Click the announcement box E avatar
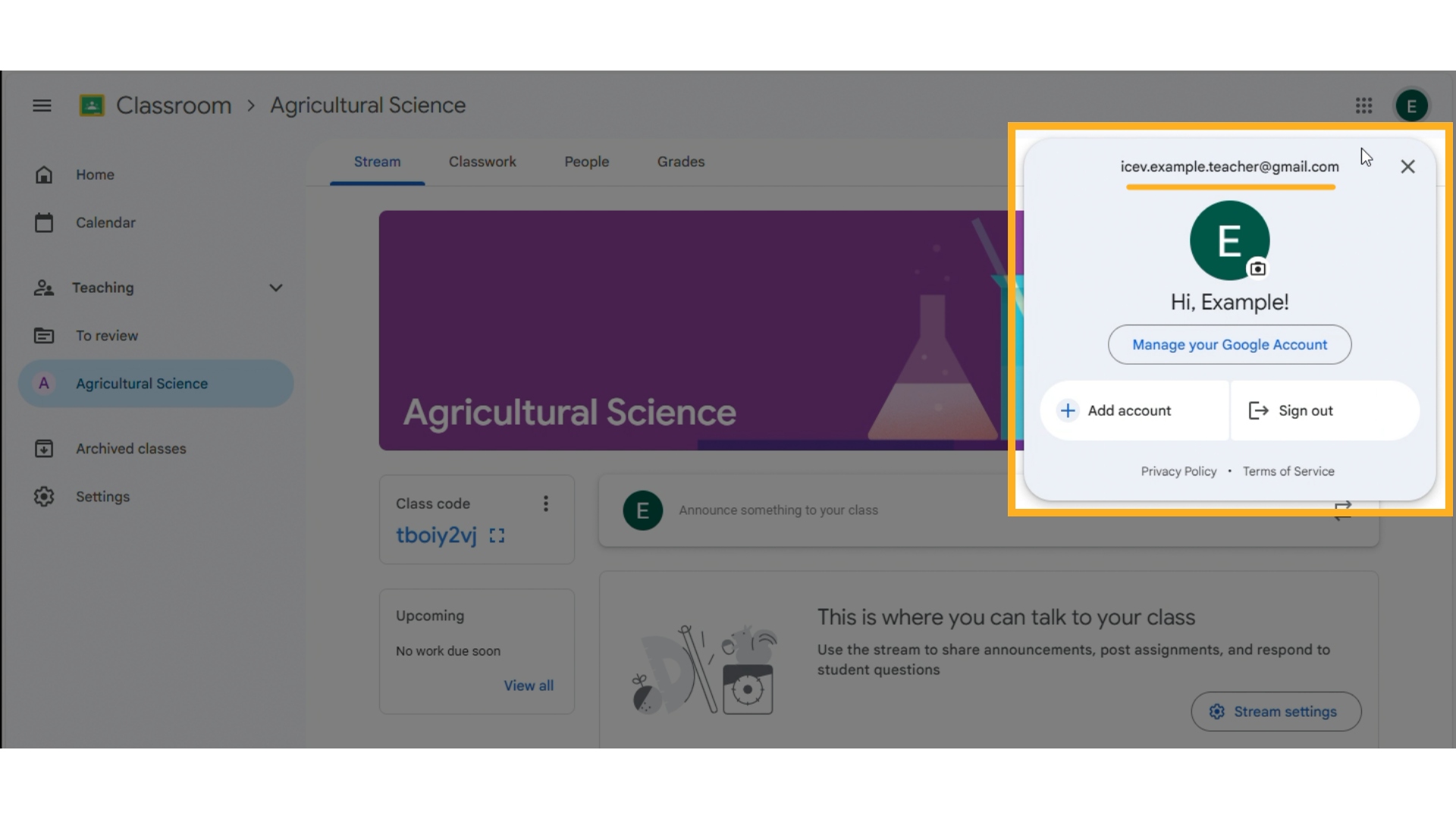The height and width of the screenshot is (819, 1456). click(642, 510)
